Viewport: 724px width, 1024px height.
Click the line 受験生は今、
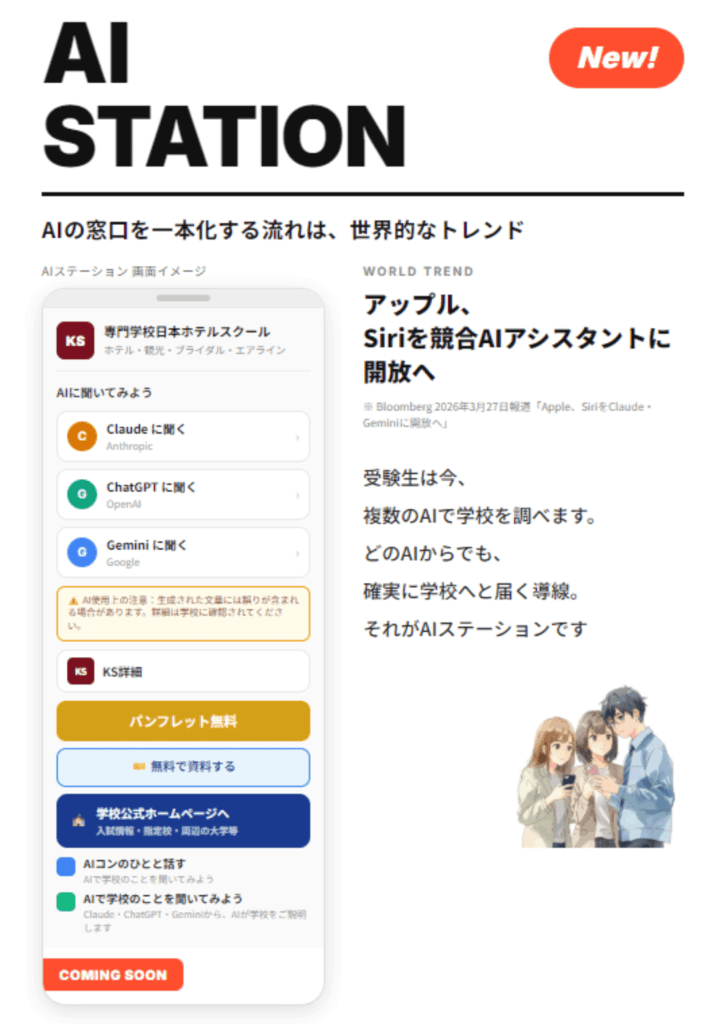pos(415,478)
